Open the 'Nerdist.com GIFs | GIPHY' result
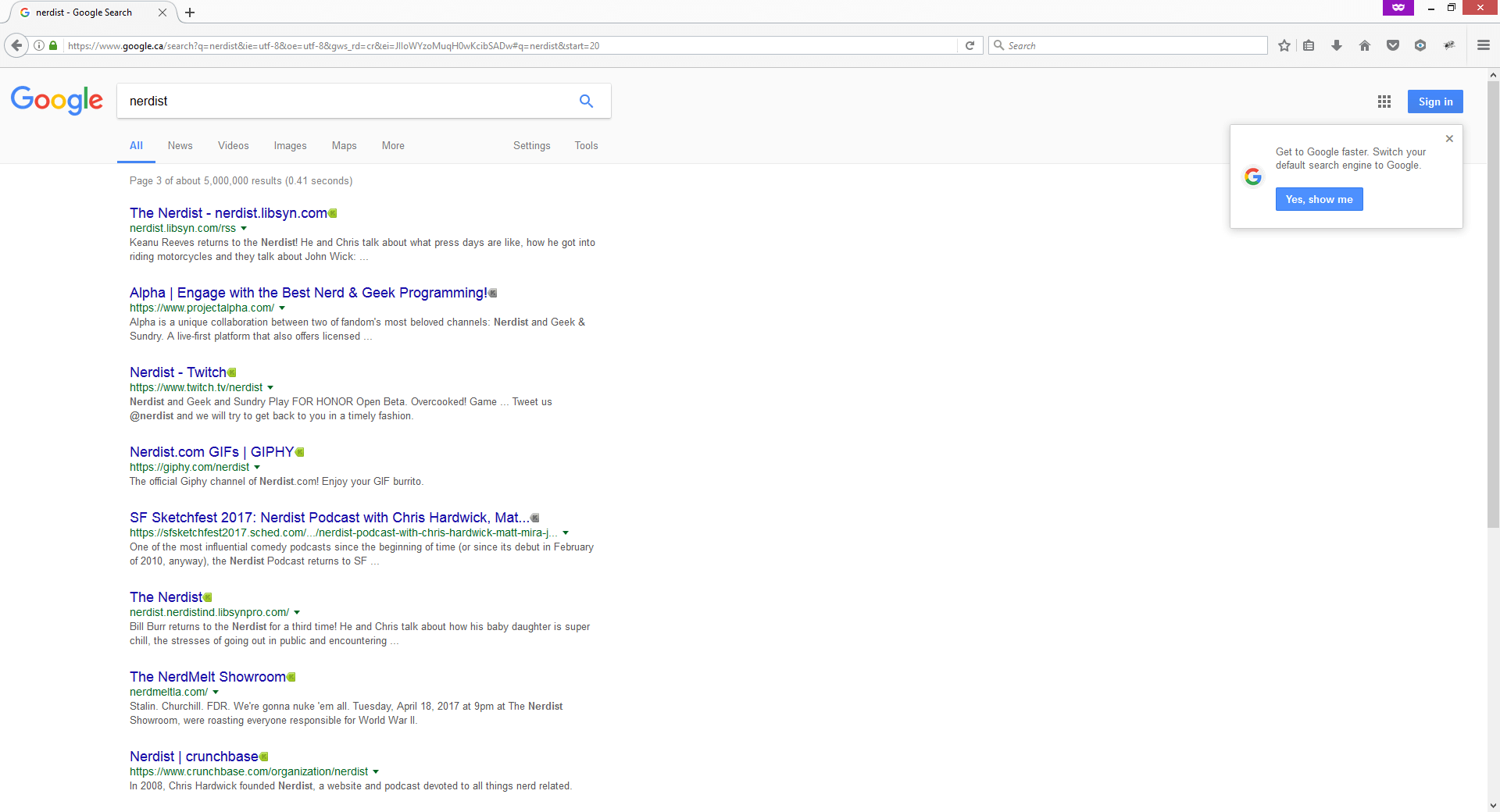Image resolution: width=1500 pixels, height=812 pixels. 211,452
